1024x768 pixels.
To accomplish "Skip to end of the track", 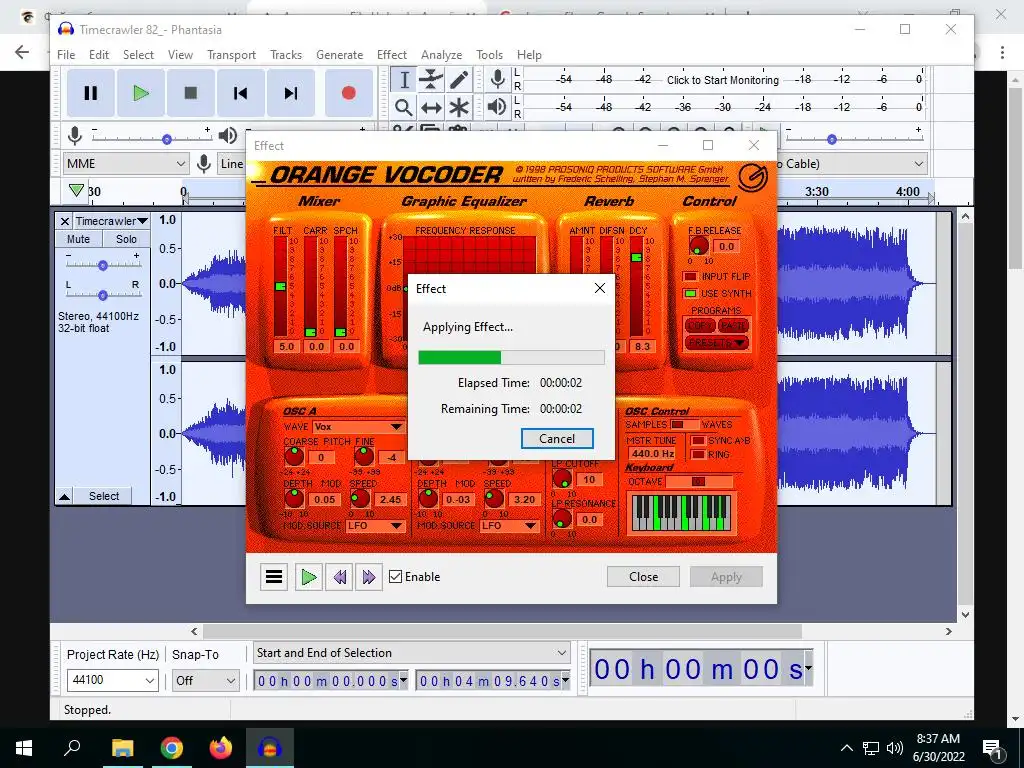I will click(291, 93).
